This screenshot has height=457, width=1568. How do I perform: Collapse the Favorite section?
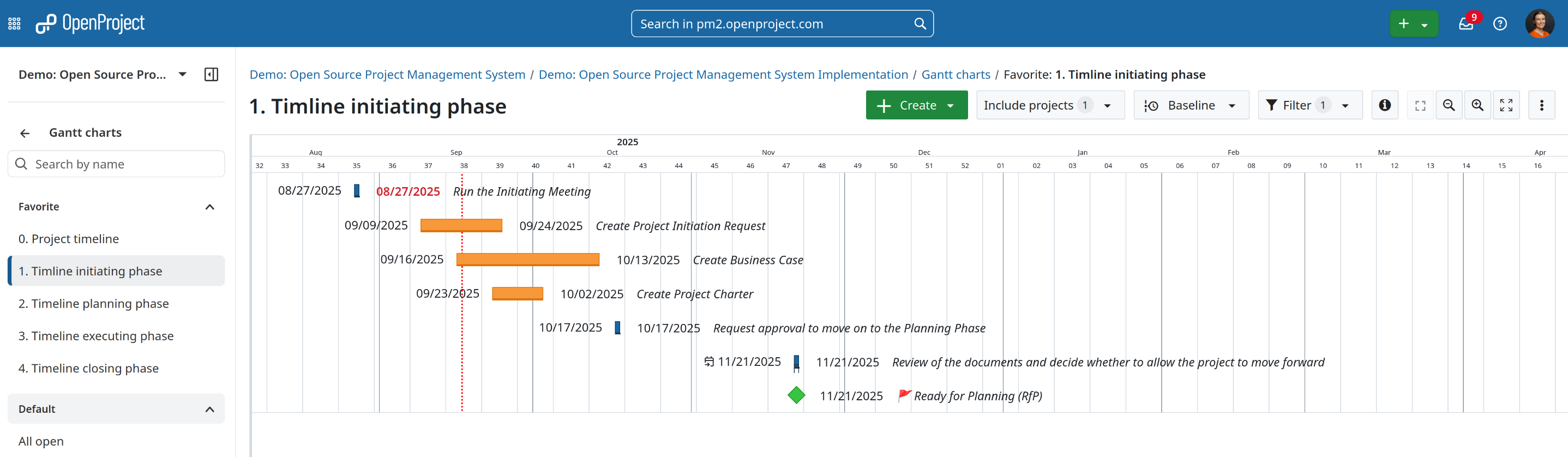[x=209, y=207]
